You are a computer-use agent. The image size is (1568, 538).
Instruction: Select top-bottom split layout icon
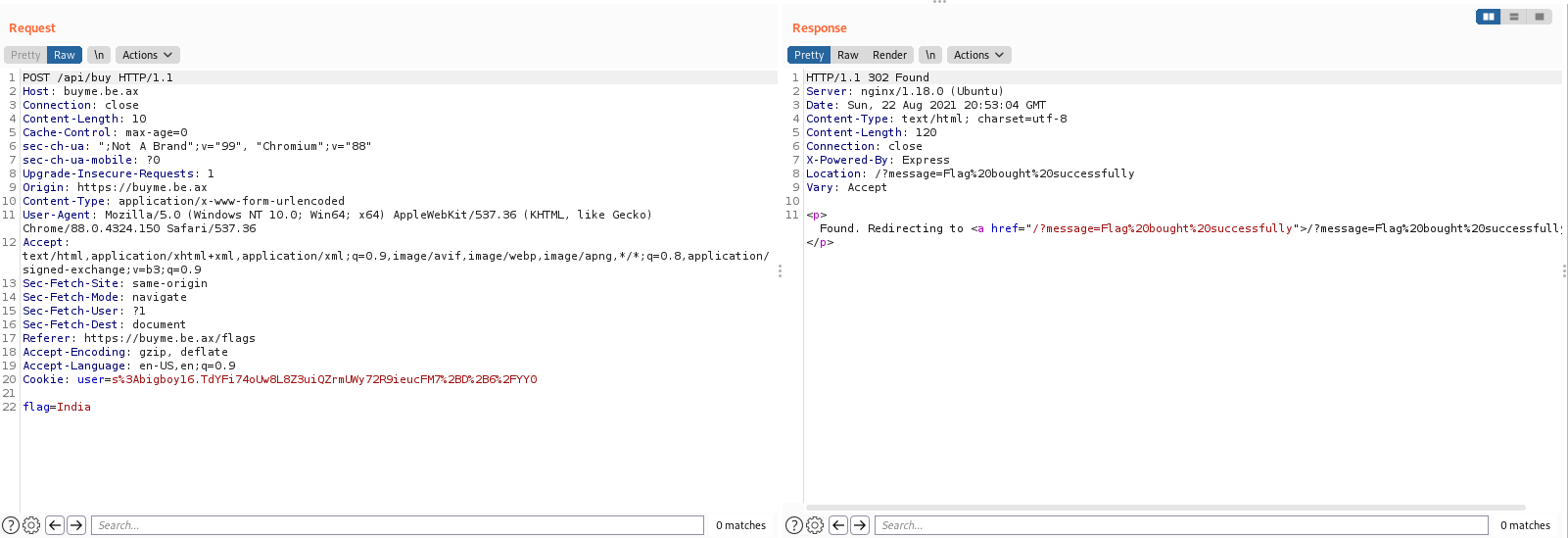click(1514, 17)
